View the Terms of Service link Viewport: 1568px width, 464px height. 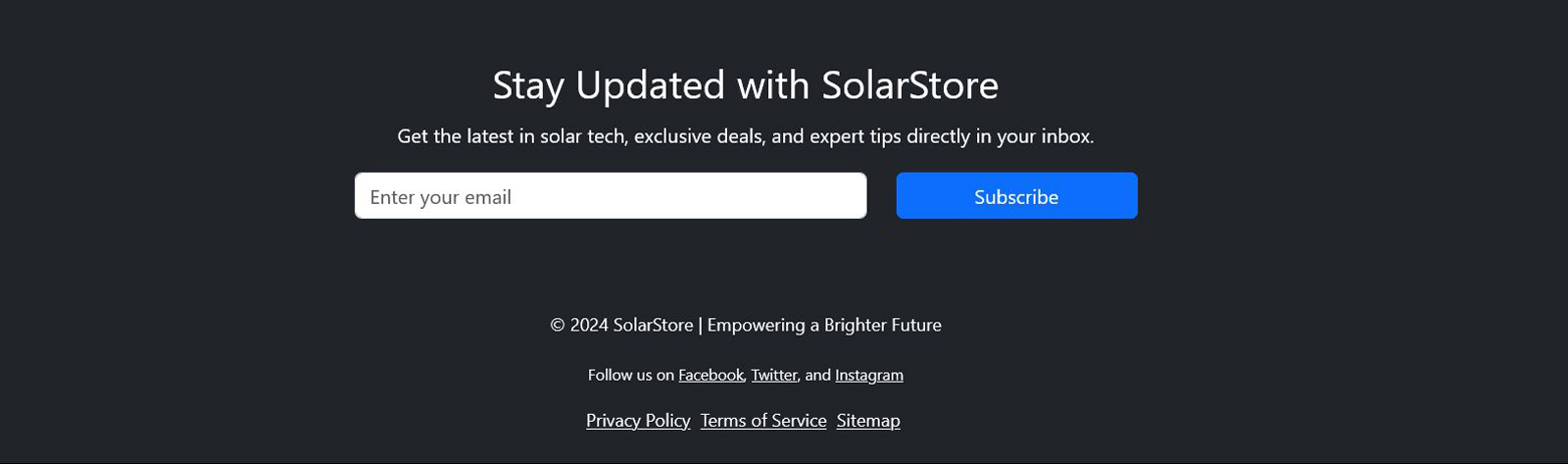pos(763,421)
